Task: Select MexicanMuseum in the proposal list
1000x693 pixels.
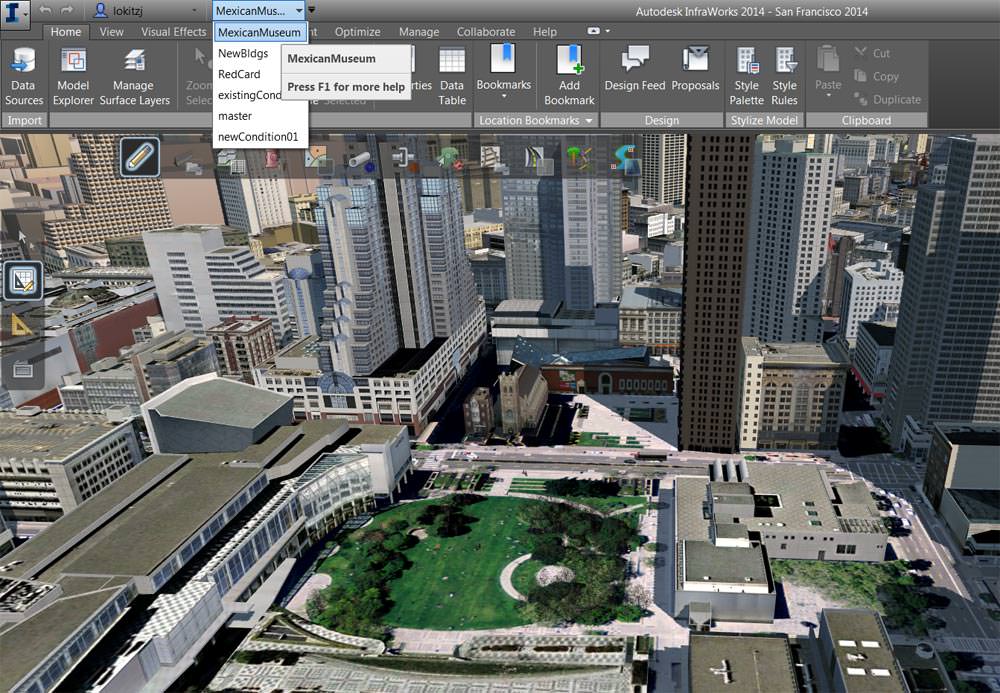Action: point(260,33)
